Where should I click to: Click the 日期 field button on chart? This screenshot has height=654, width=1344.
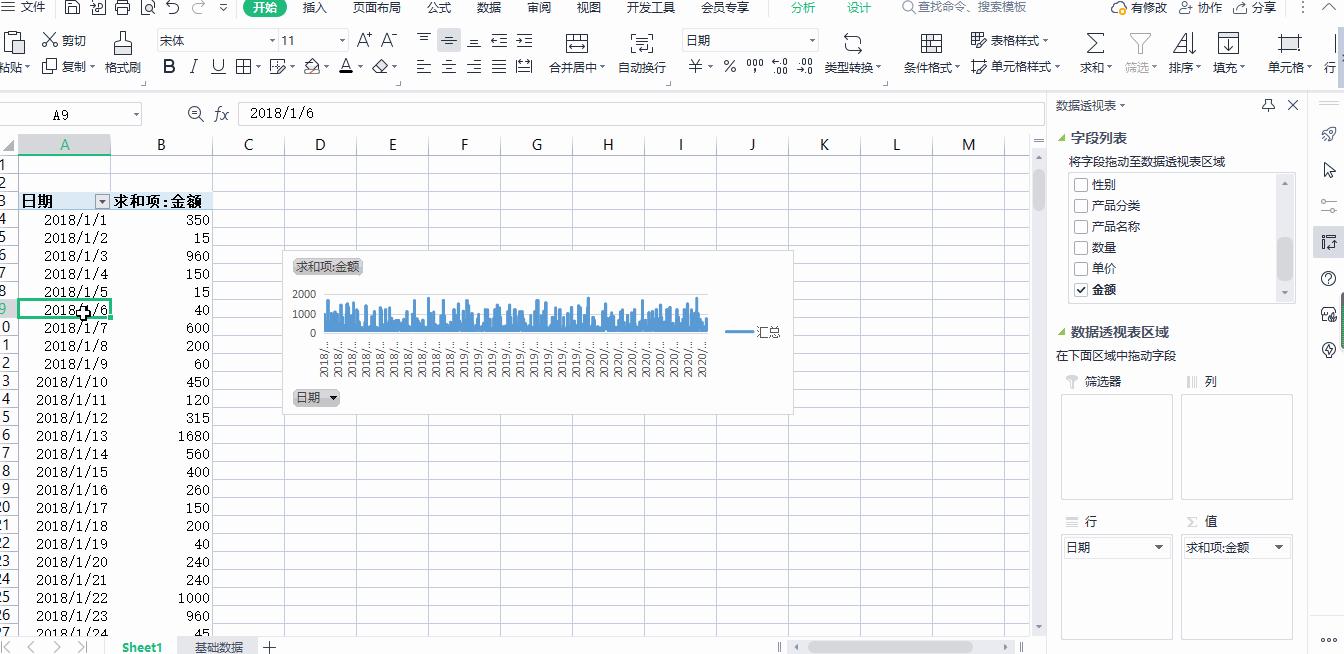(x=317, y=398)
